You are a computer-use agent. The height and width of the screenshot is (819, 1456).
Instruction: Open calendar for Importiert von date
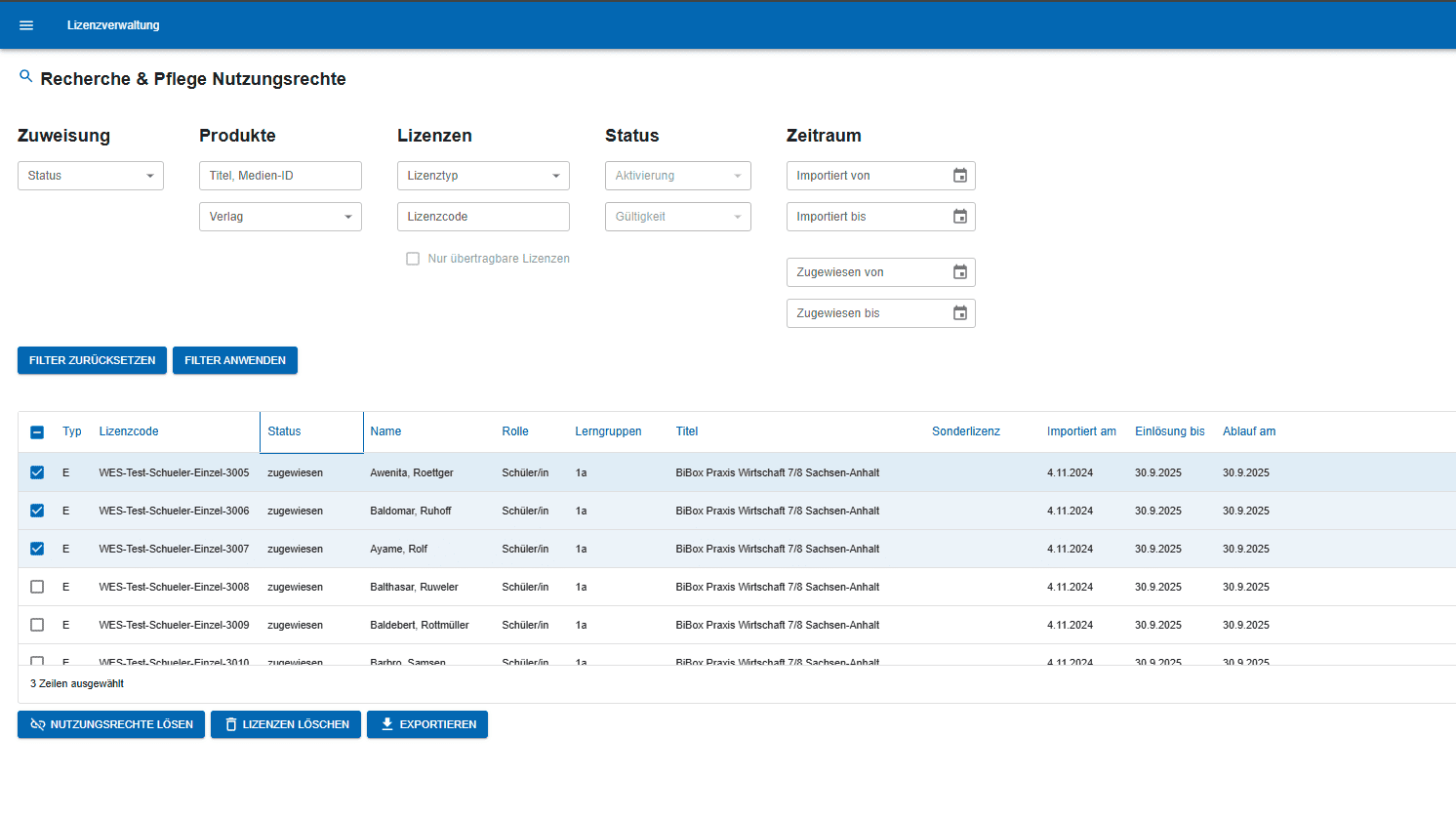point(959,176)
